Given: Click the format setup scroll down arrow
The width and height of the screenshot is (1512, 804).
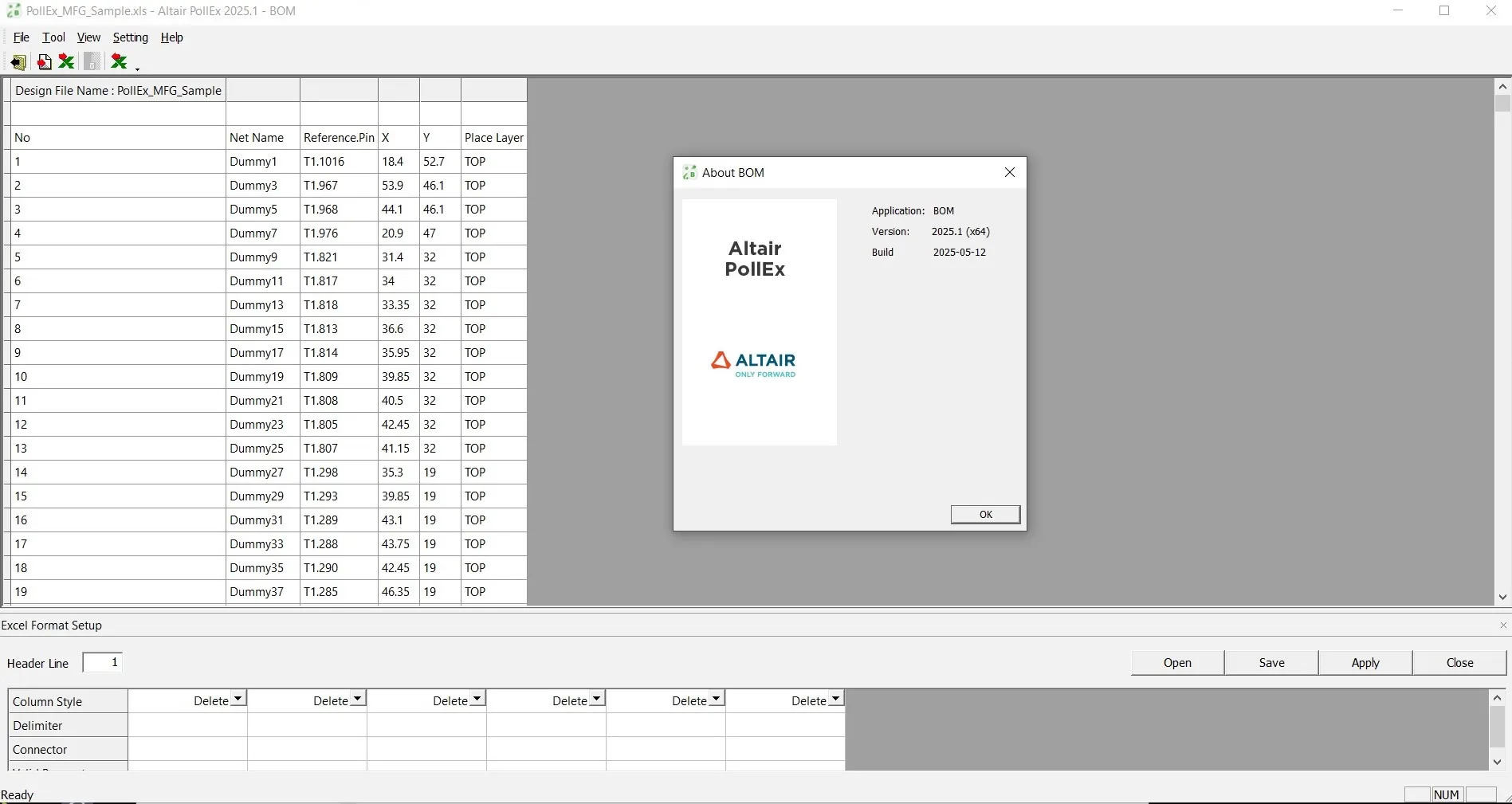Looking at the screenshot, I should tap(1497, 763).
